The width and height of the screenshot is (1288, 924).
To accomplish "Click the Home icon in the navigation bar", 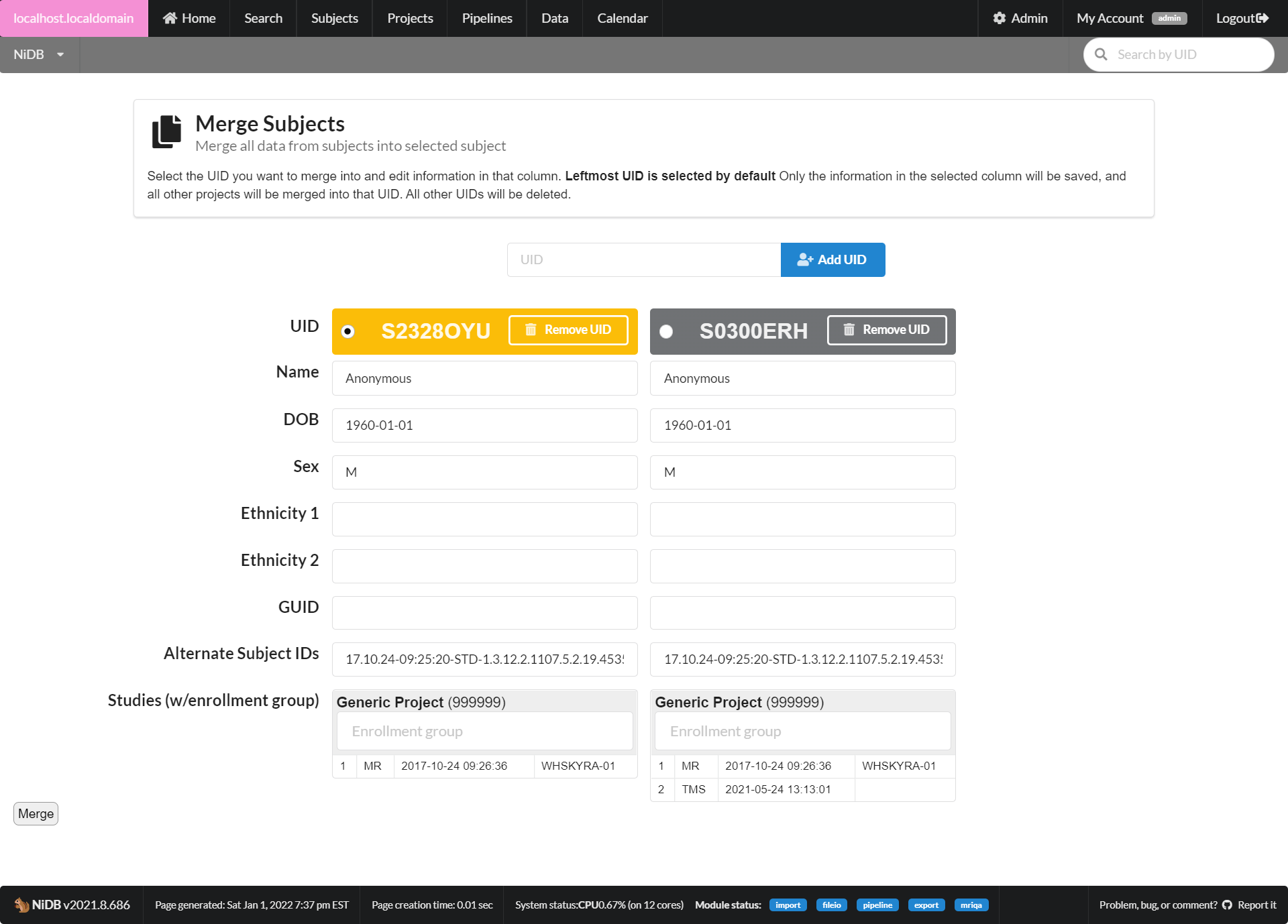I will coord(170,18).
